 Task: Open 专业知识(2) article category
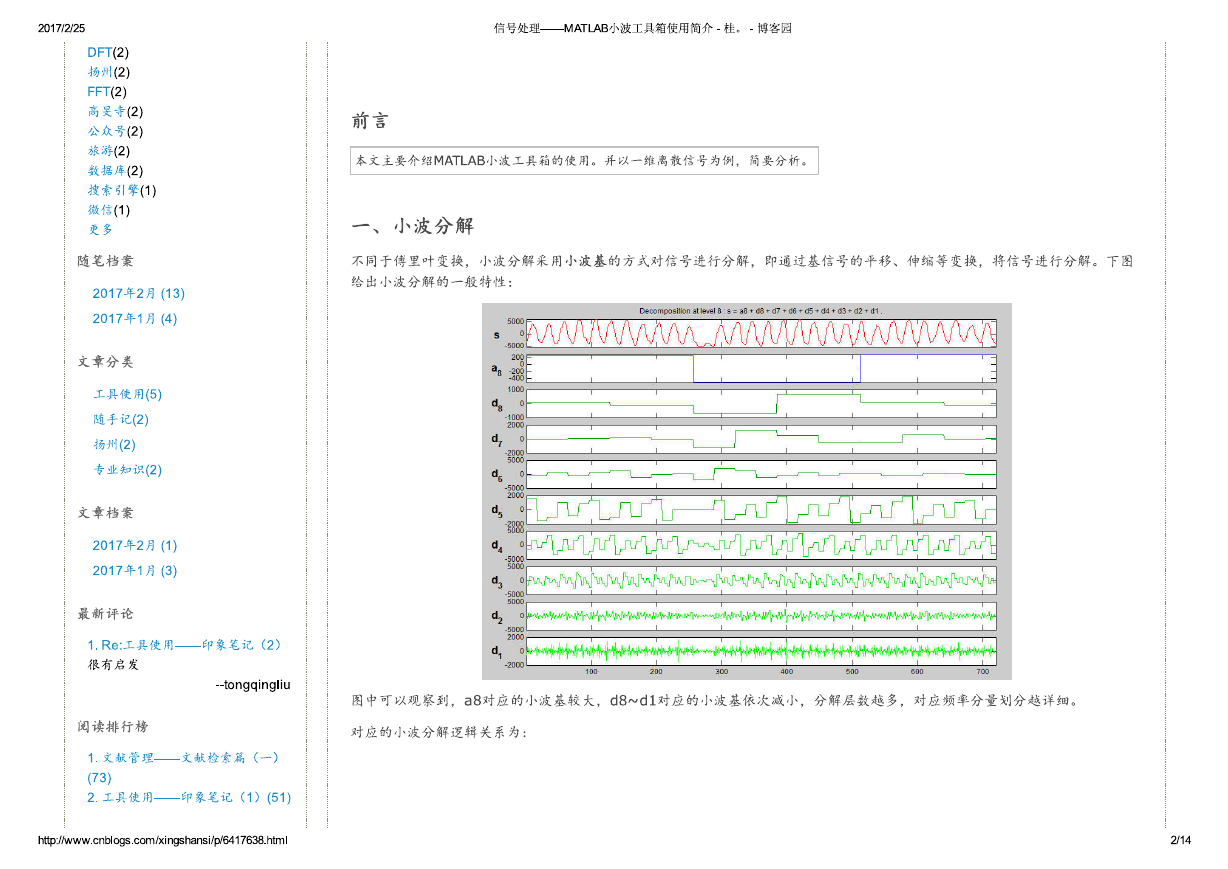127,469
